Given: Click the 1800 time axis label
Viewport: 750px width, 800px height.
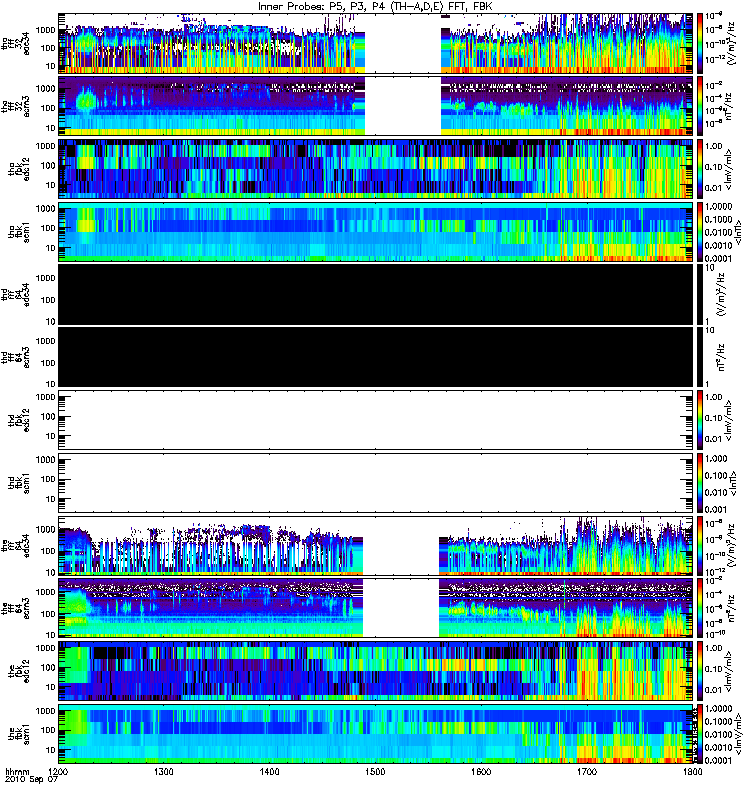Looking at the screenshot, I should pos(692,771).
